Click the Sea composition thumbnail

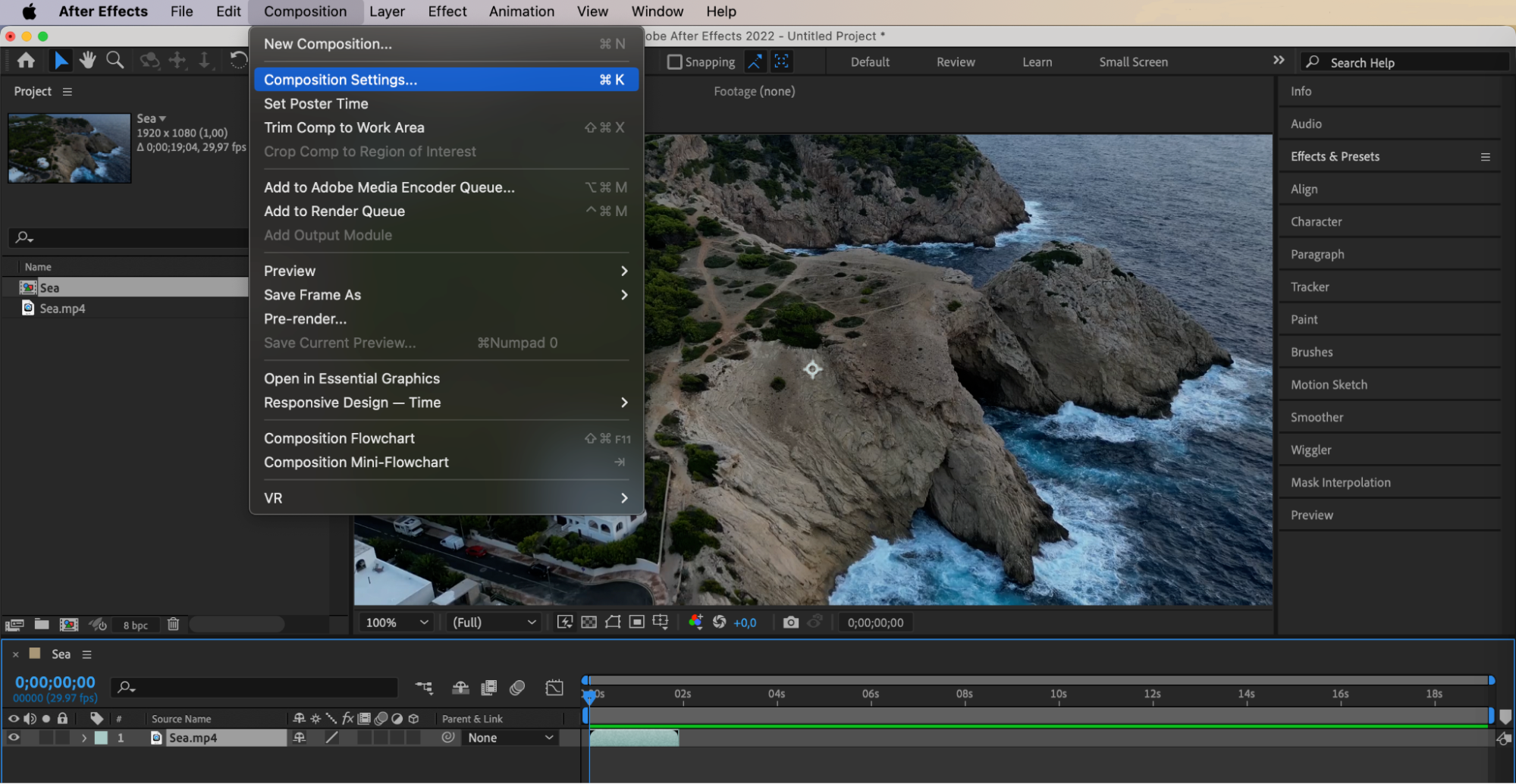tap(70, 148)
